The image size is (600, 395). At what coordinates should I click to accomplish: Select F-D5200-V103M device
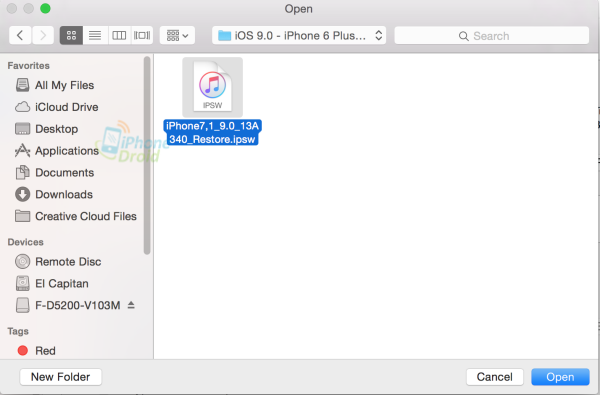(78, 305)
